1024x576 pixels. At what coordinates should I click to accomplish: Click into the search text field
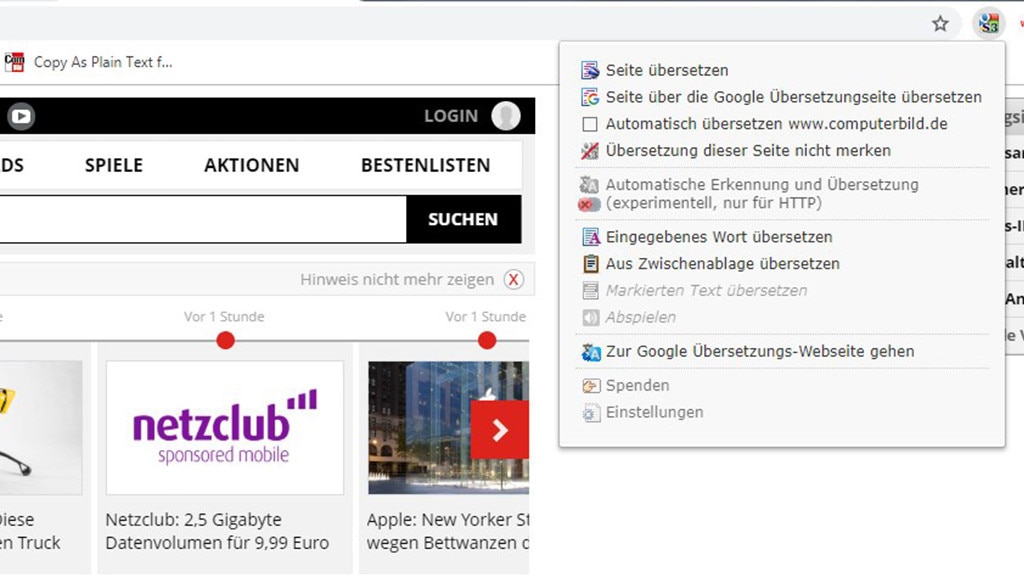[200, 219]
